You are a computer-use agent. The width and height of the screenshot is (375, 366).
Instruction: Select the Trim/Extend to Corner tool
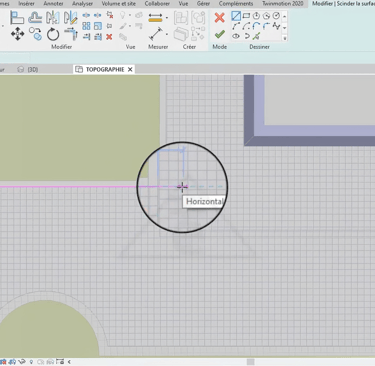tap(71, 34)
